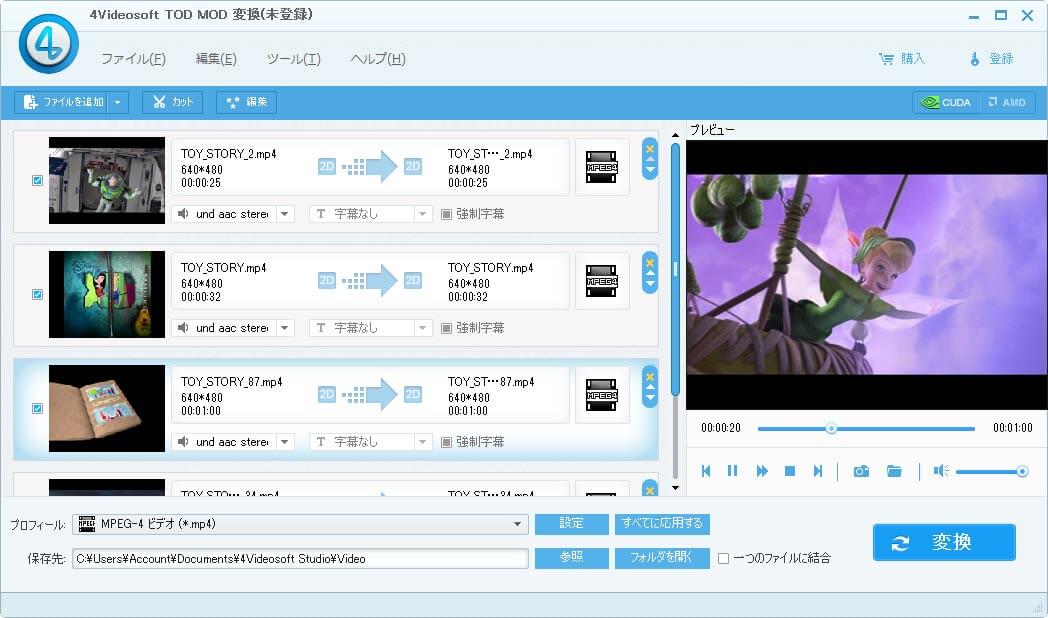Click output 2D icon for TOY_STORY.mp4
The height and width of the screenshot is (618, 1048).
(x=413, y=281)
